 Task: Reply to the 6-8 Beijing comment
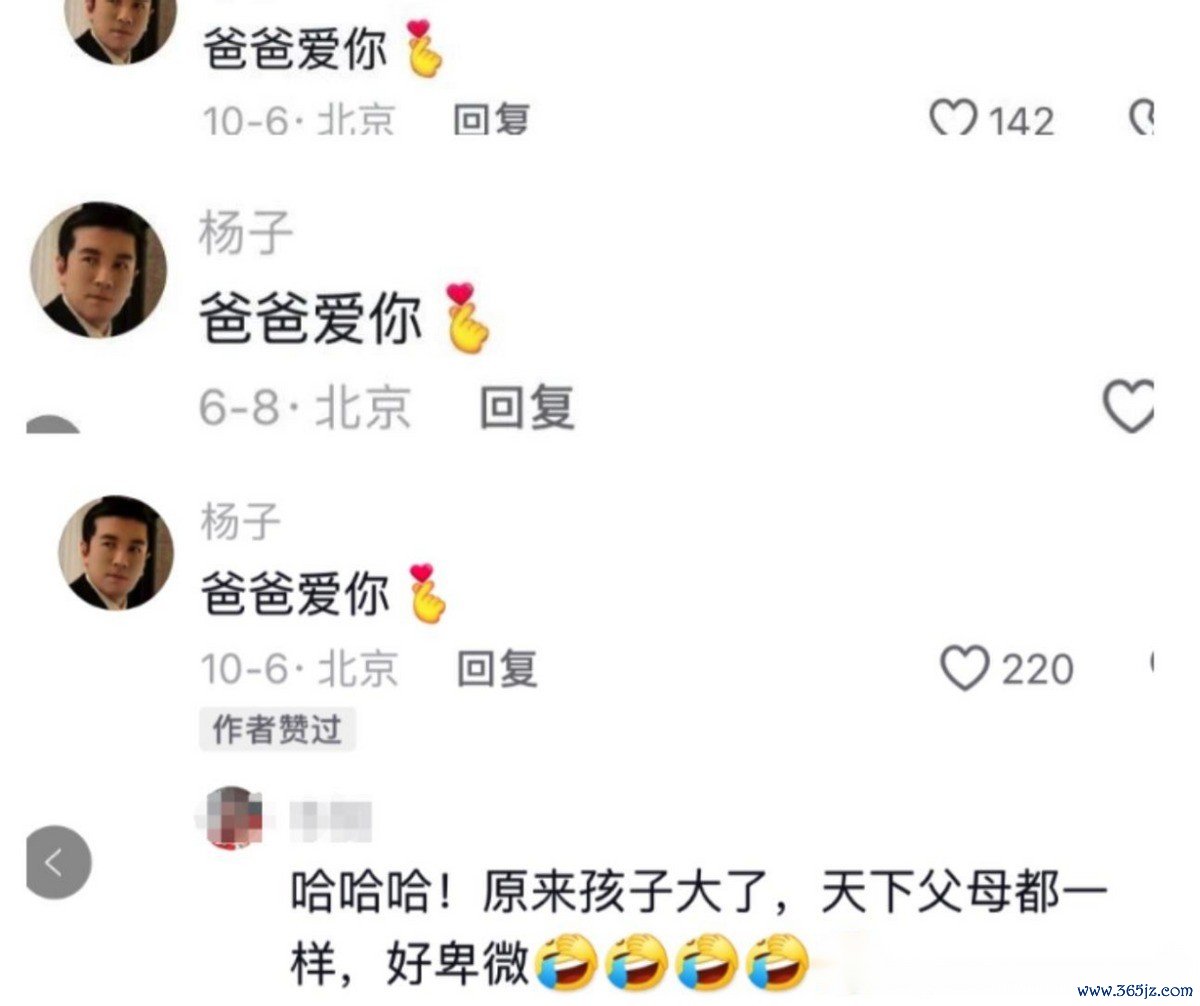click(x=527, y=407)
